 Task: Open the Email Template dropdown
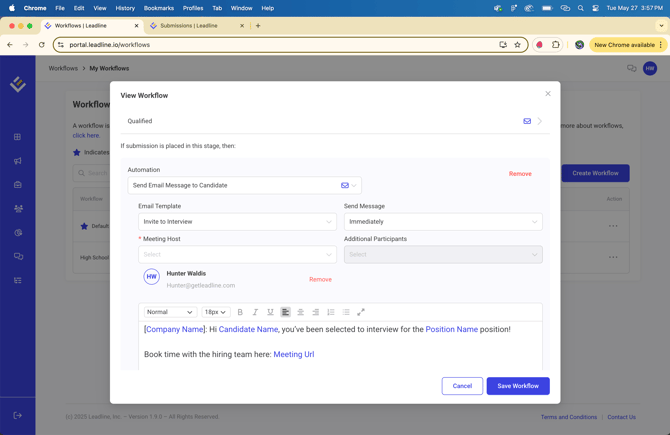237,222
